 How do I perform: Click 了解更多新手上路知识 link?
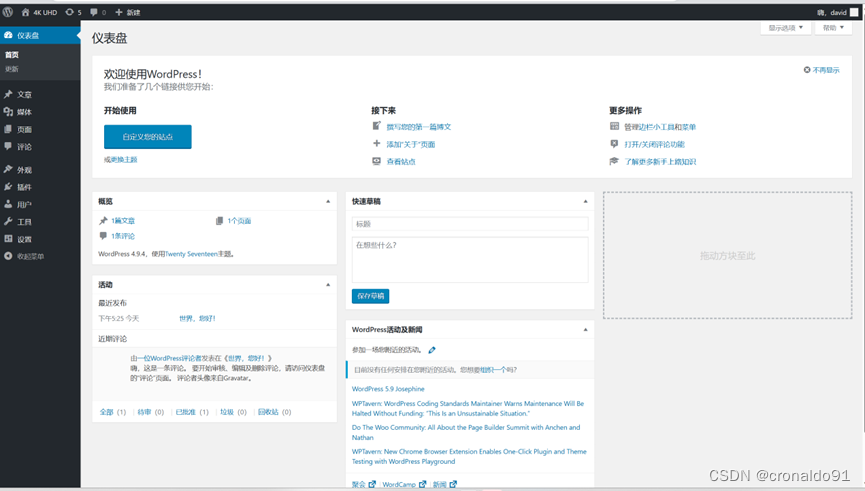click(x=660, y=162)
